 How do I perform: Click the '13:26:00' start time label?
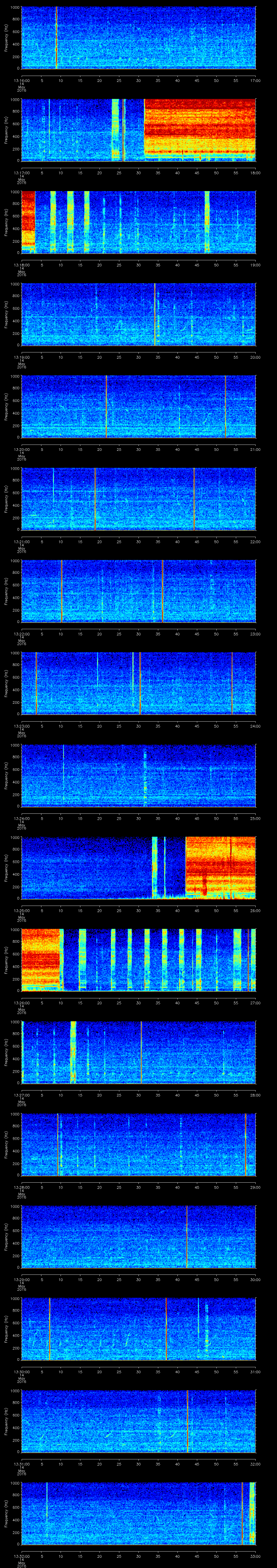click(x=21, y=1003)
